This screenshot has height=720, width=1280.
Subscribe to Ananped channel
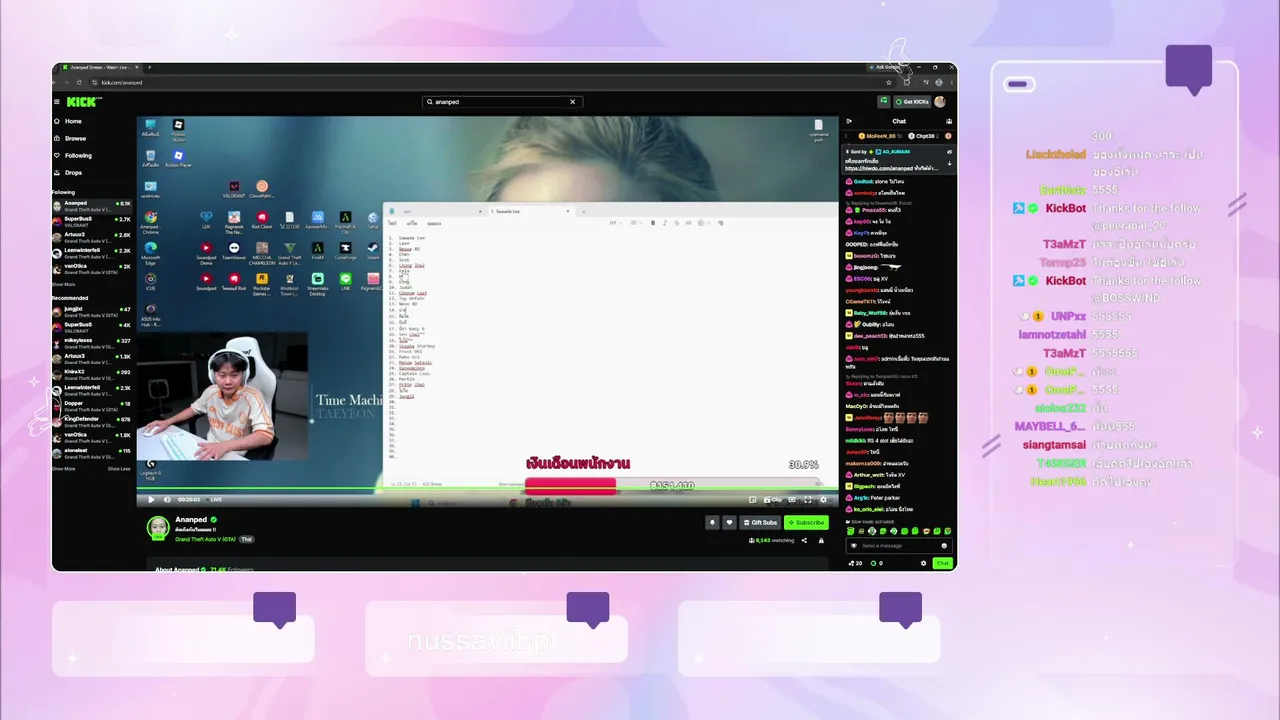pyautogui.click(x=806, y=522)
